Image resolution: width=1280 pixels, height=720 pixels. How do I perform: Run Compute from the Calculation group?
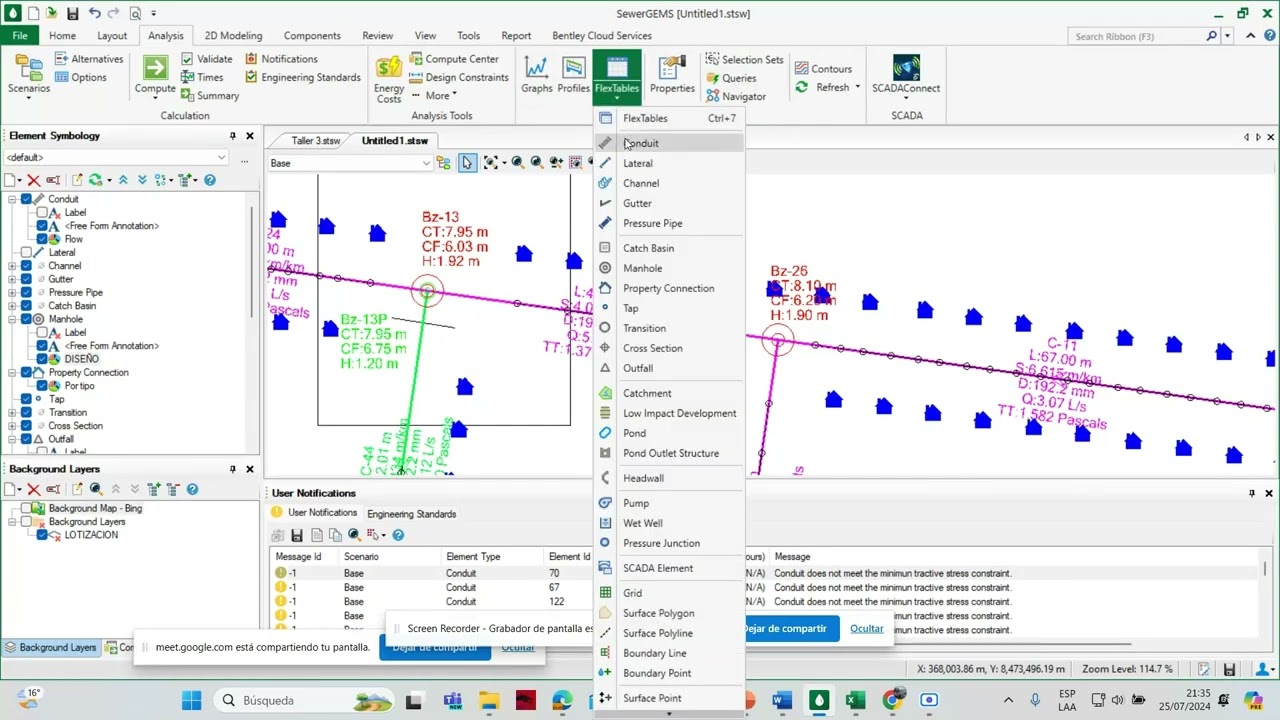[155, 75]
